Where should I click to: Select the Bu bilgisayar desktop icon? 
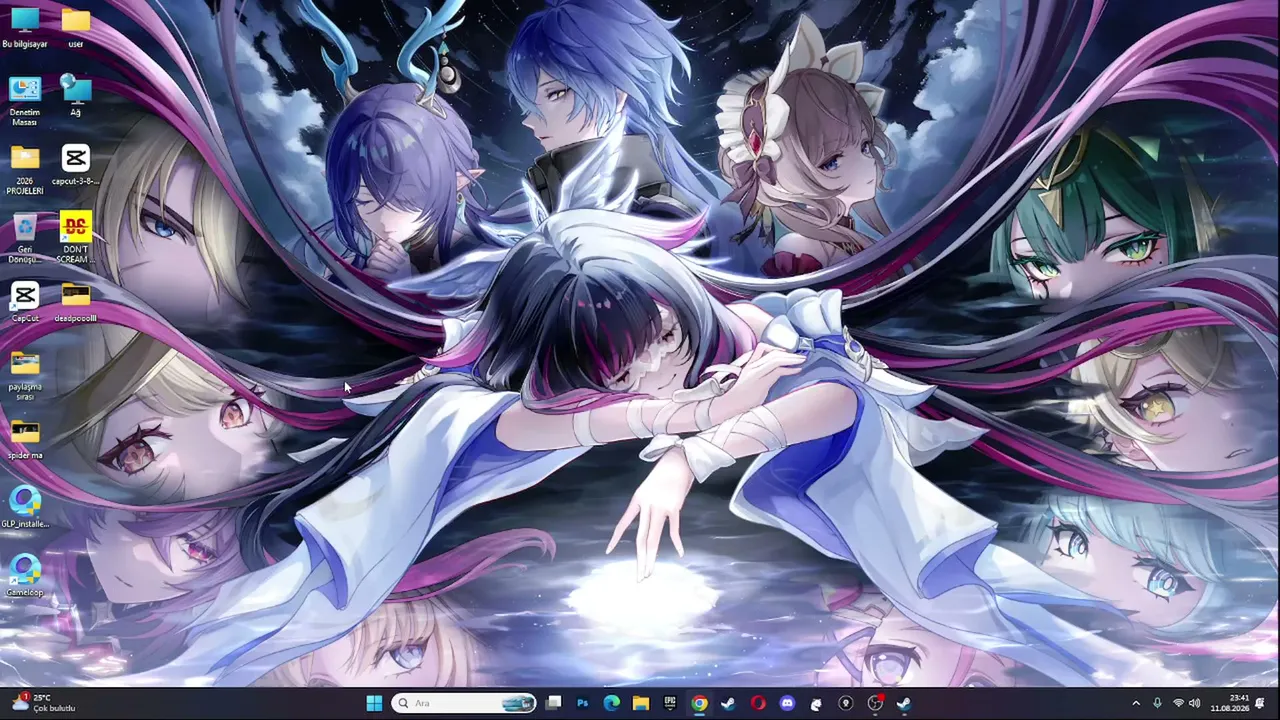[25, 27]
